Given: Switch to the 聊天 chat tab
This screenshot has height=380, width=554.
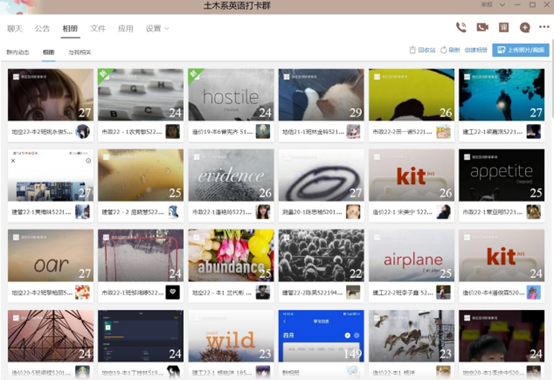Looking at the screenshot, I should pos(14,29).
